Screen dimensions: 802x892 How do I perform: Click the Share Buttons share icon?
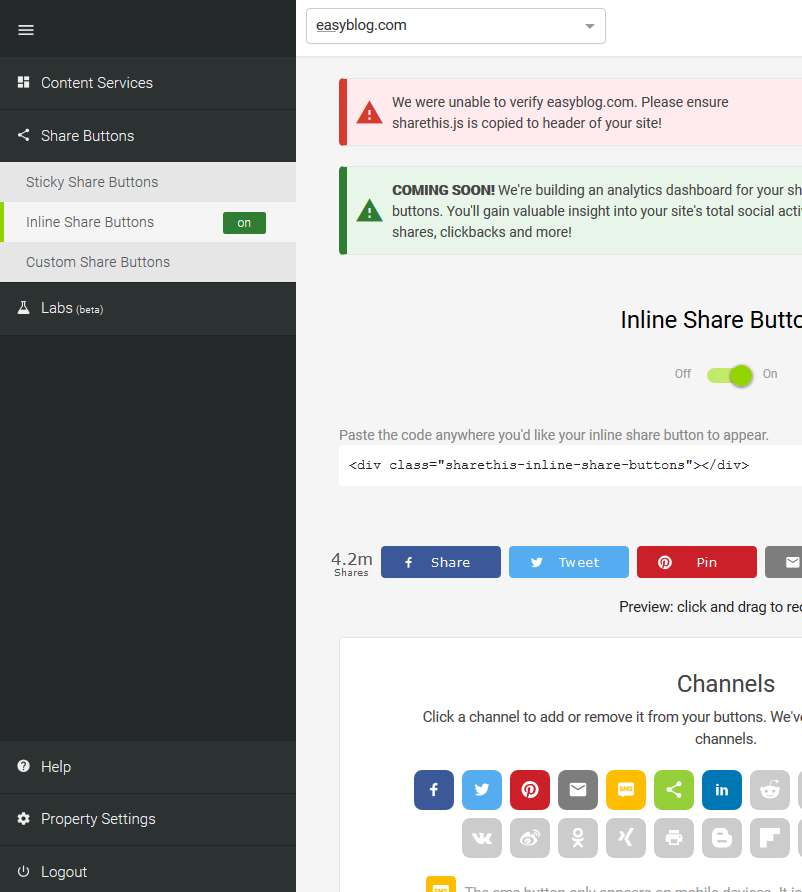(23, 135)
